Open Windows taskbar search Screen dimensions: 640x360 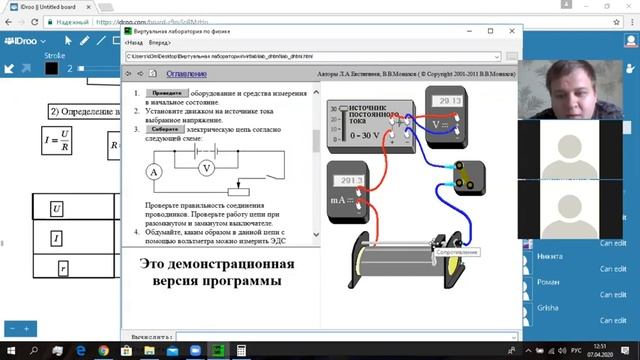(x=34, y=351)
